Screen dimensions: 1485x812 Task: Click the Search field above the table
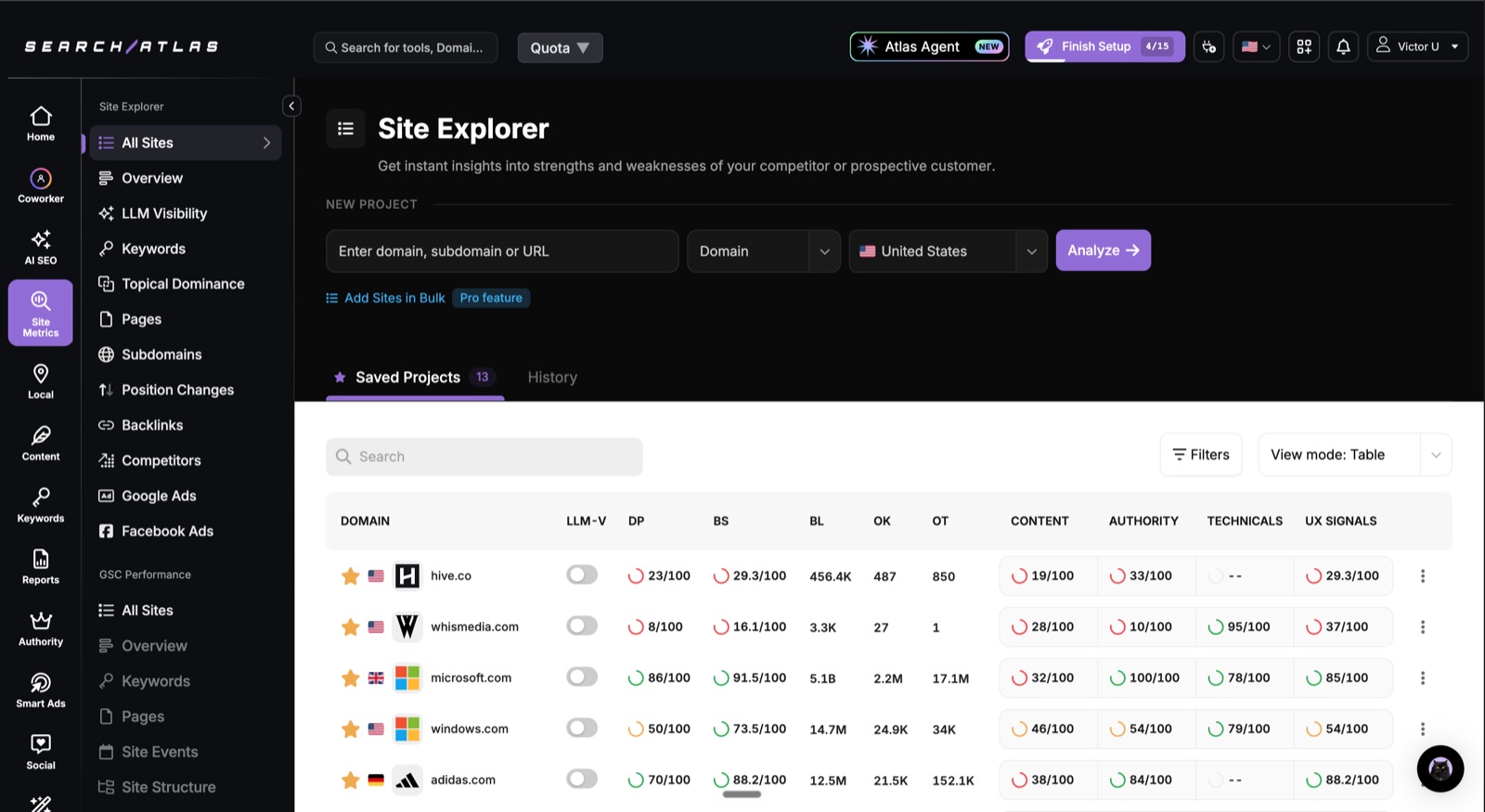point(484,457)
